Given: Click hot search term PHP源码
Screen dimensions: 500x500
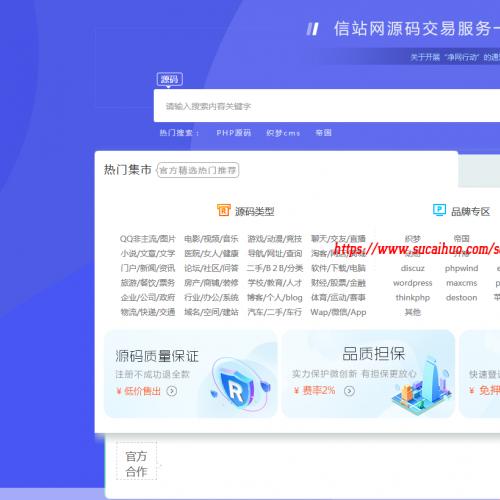Looking at the screenshot, I should (x=233, y=133).
